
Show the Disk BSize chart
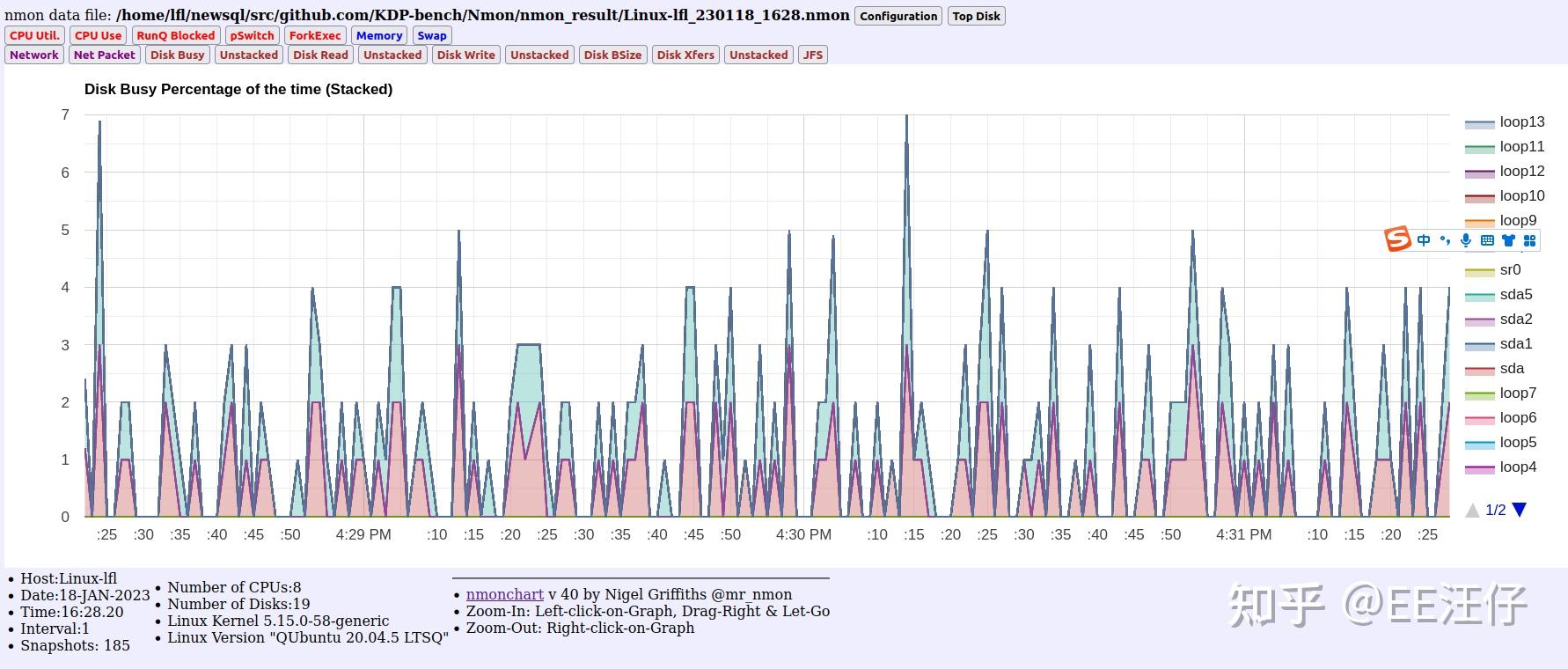click(613, 55)
